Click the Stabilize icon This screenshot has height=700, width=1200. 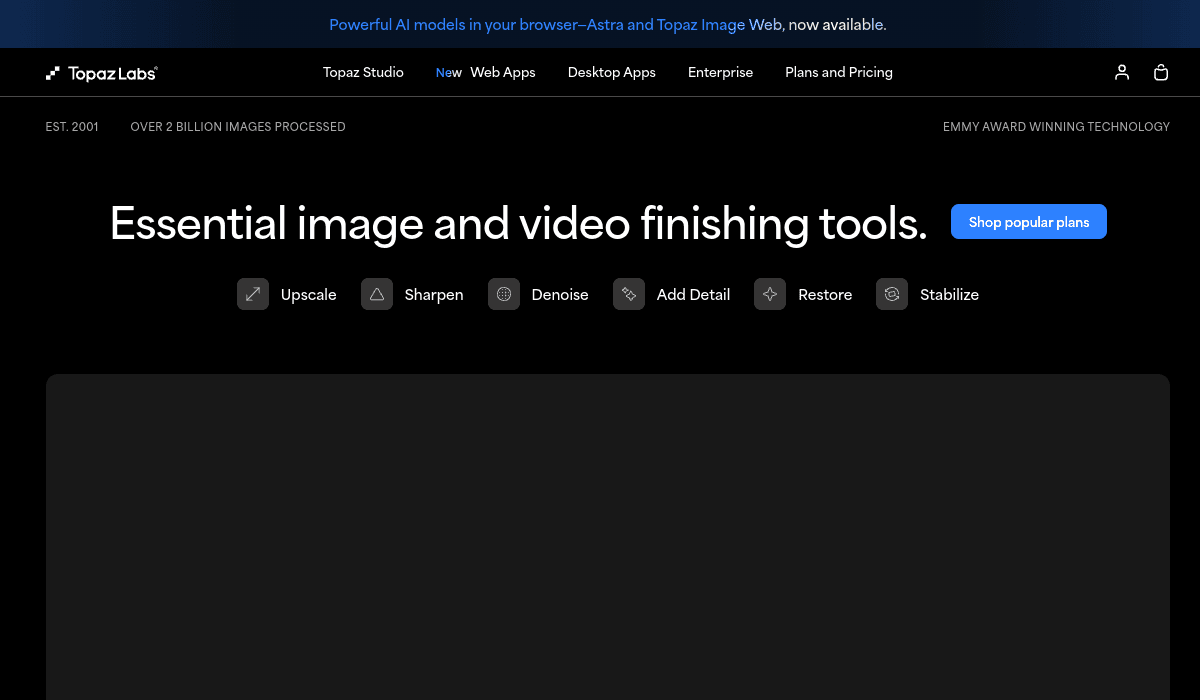892,294
